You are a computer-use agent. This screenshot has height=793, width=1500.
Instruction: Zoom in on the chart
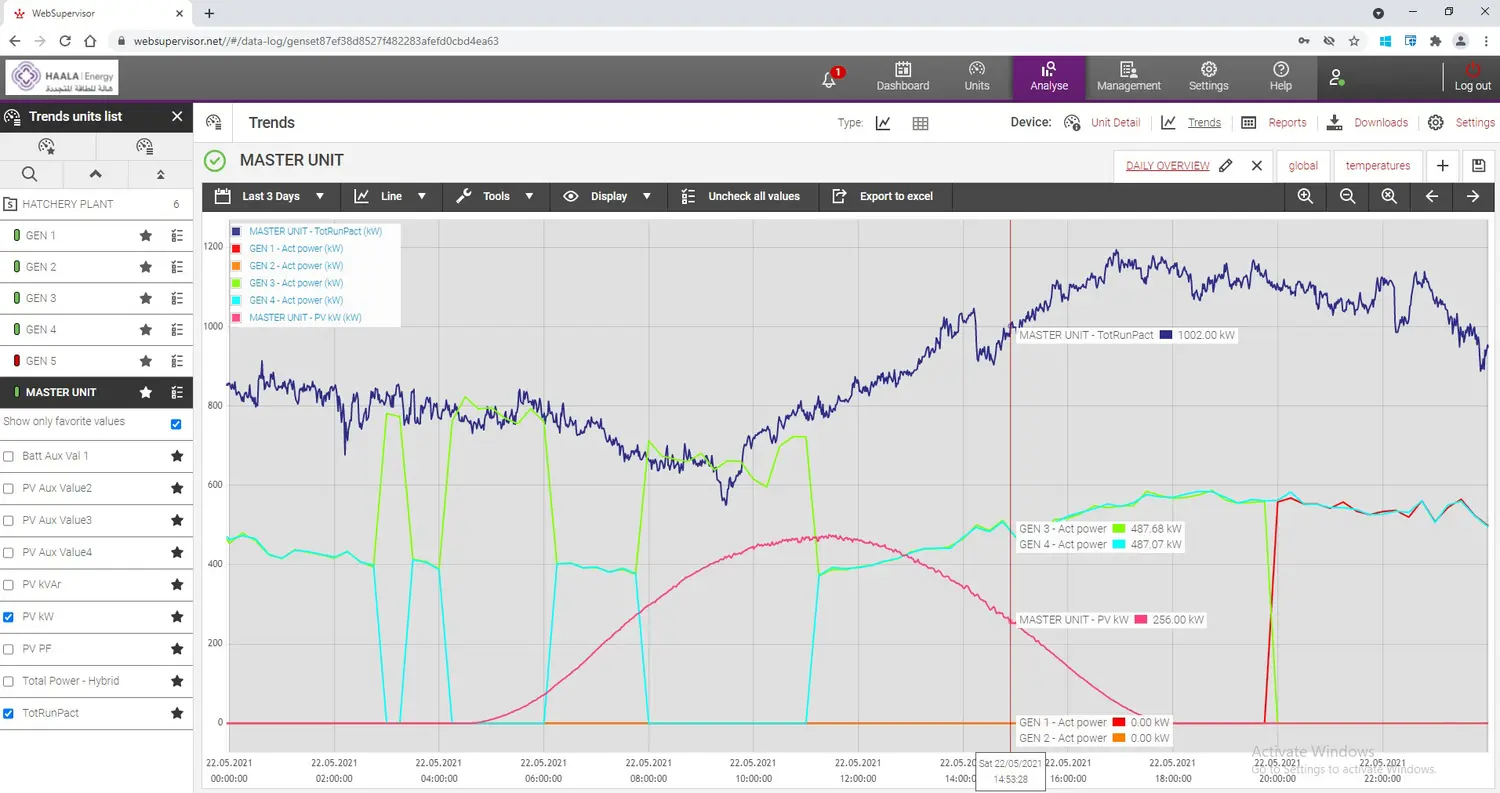point(1305,196)
